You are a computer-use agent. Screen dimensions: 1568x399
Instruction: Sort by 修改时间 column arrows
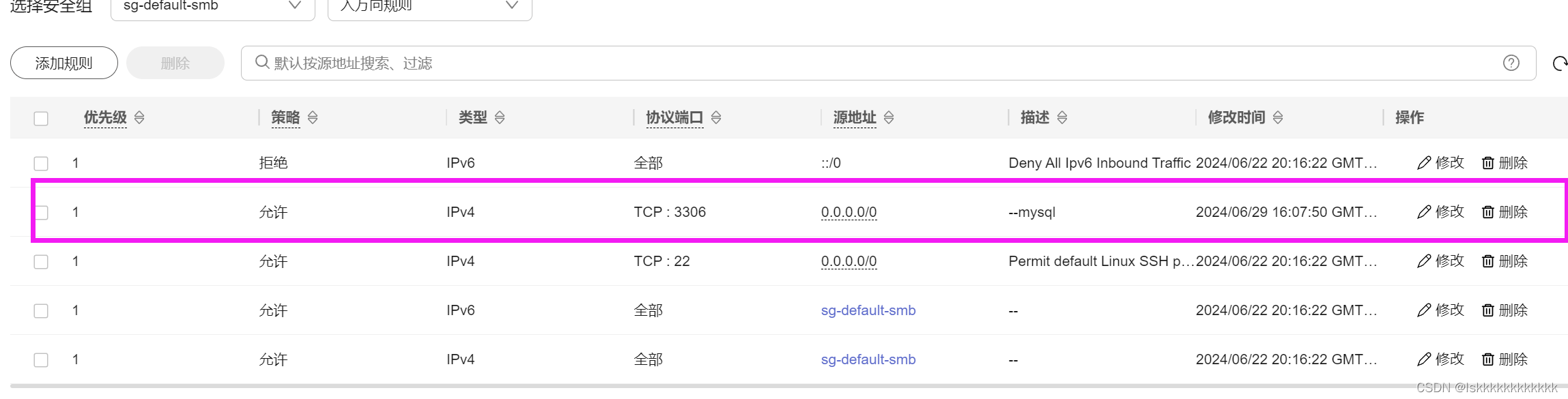tap(1278, 117)
